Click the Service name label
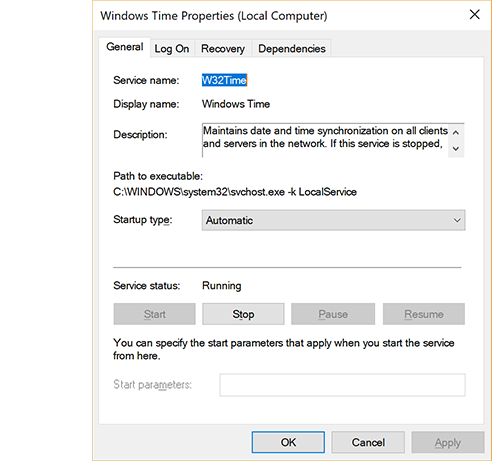492x461 pixels. pyautogui.click(x=146, y=80)
